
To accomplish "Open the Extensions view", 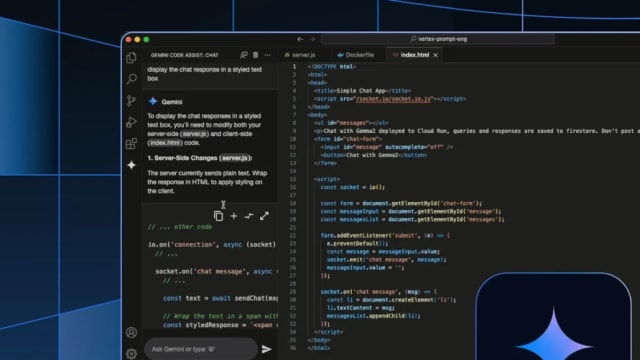I will 131,144.
